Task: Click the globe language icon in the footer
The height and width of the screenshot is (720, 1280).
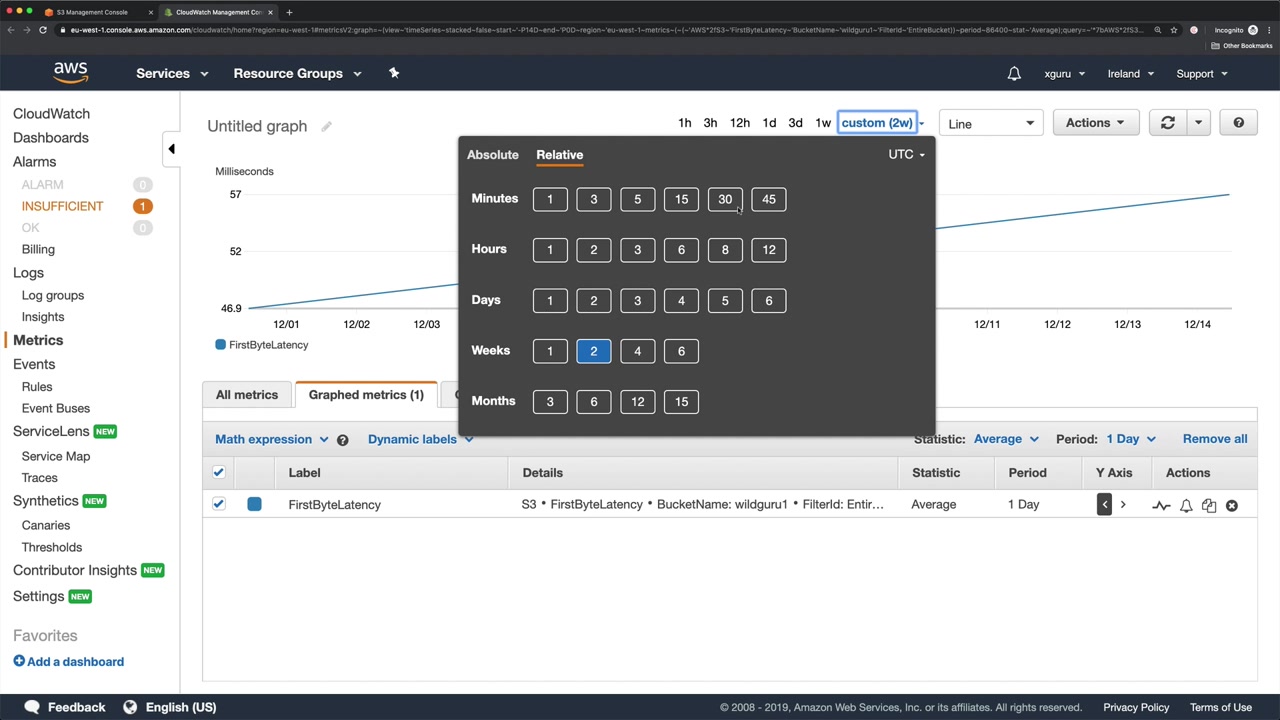Action: (x=130, y=707)
